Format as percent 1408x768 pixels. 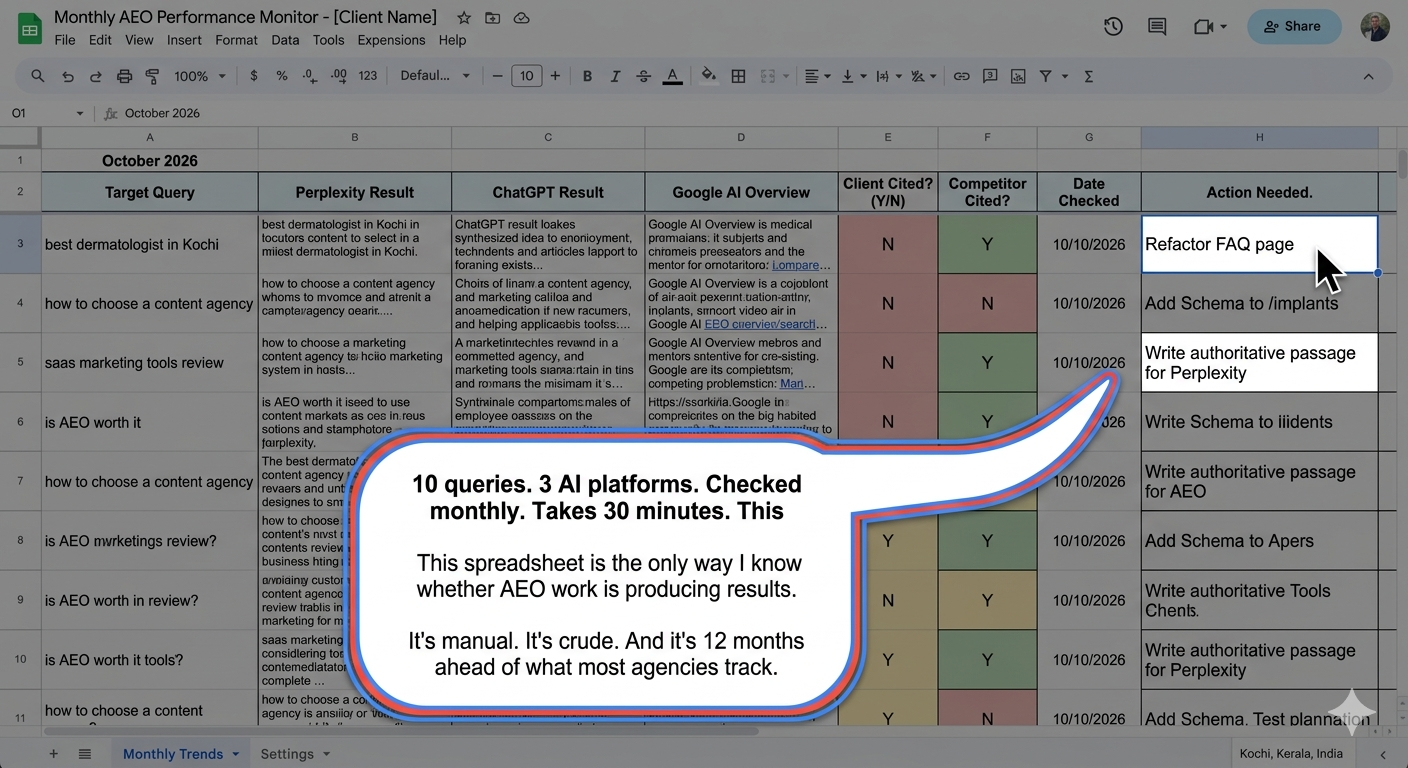coord(282,76)
